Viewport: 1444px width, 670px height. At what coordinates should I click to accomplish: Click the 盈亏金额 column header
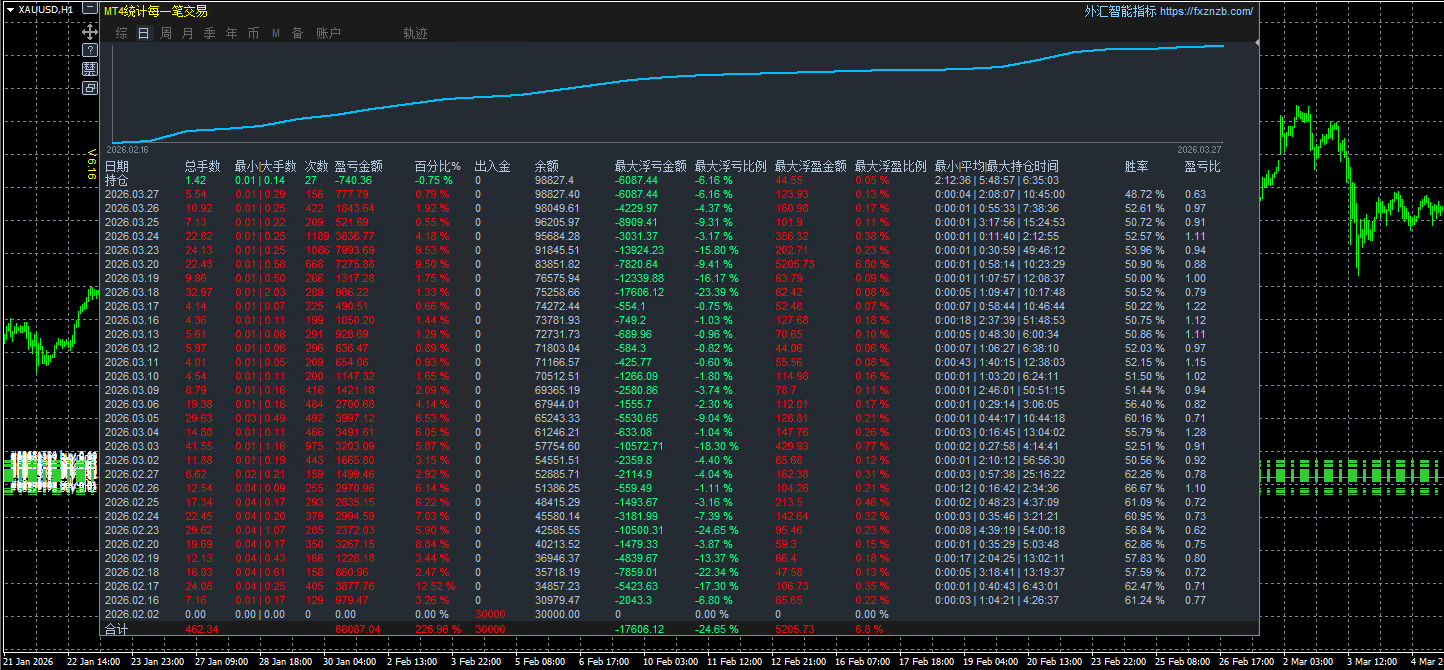(x=359, y=166)
